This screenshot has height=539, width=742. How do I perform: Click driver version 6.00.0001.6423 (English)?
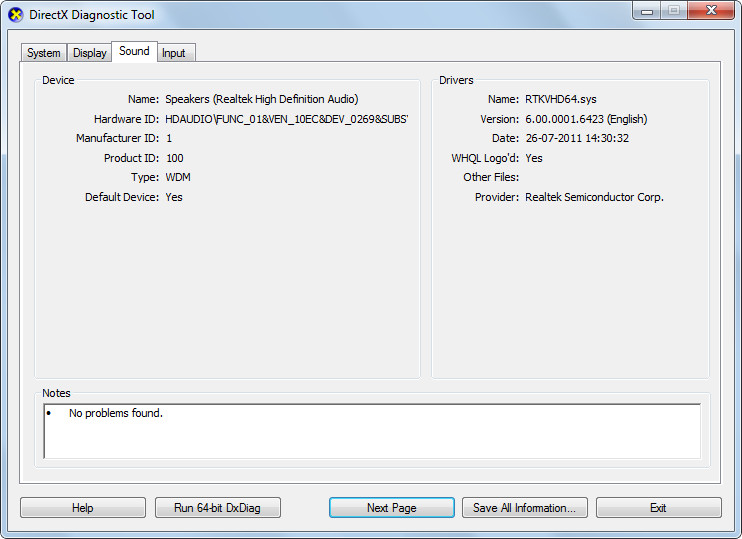pyautogui.click(x=586, y=119)
